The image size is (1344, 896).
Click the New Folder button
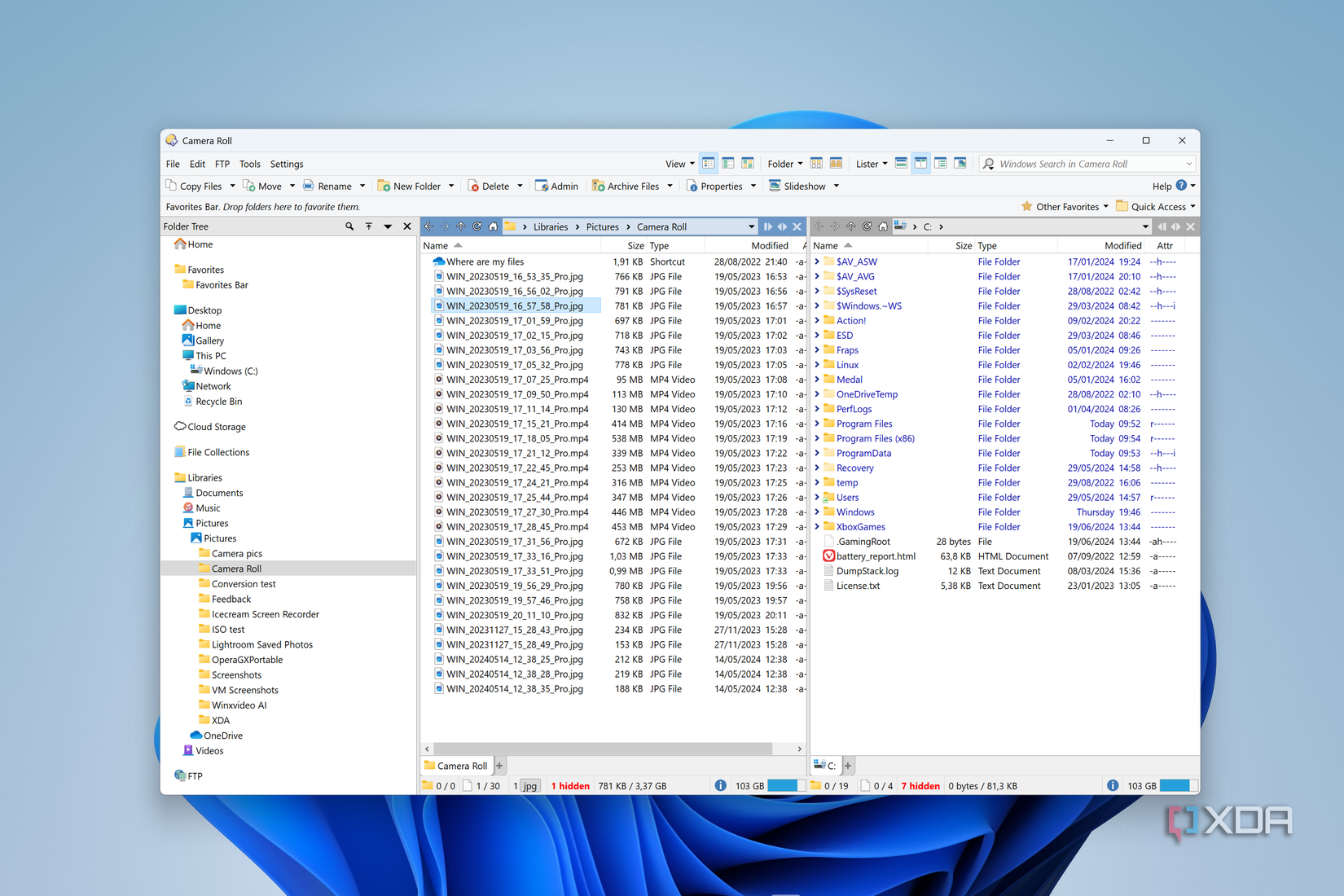click(409, 186)
